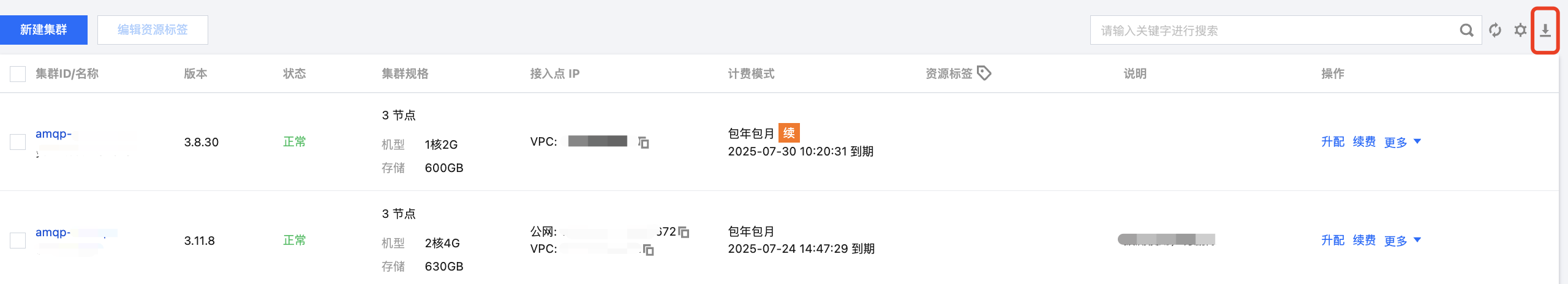The image size is (1568, 284).
Task: Click the search magnifier icon
Action: (x=1466, y=30)
